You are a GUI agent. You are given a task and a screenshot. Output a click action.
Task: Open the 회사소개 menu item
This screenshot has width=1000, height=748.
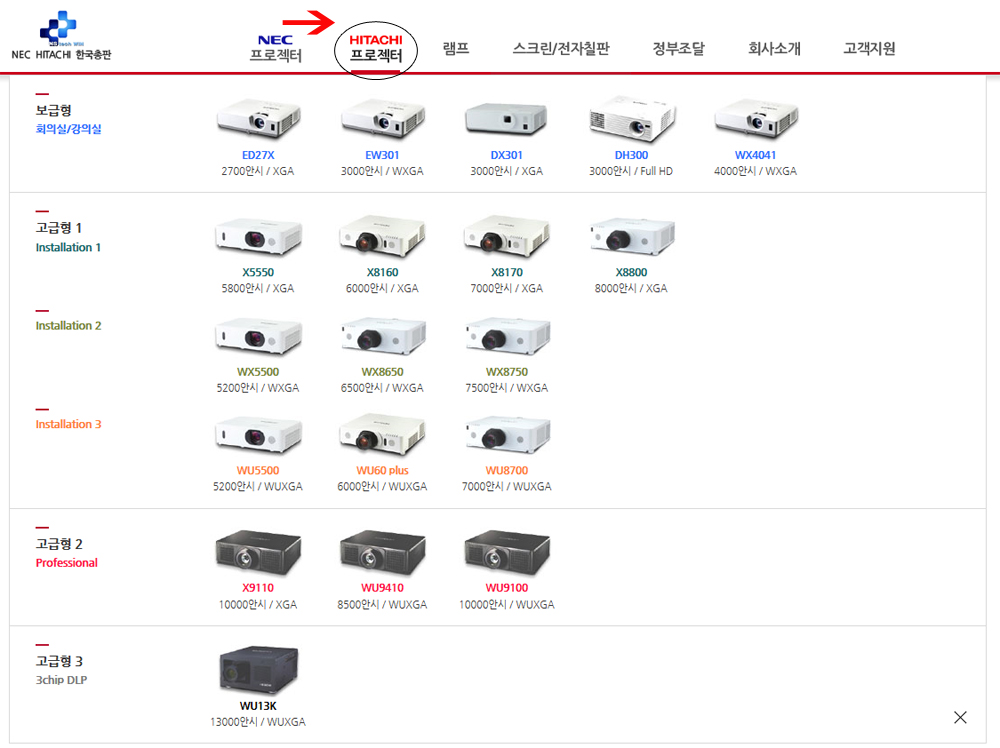pyautogui.click(x=774, y=48)
